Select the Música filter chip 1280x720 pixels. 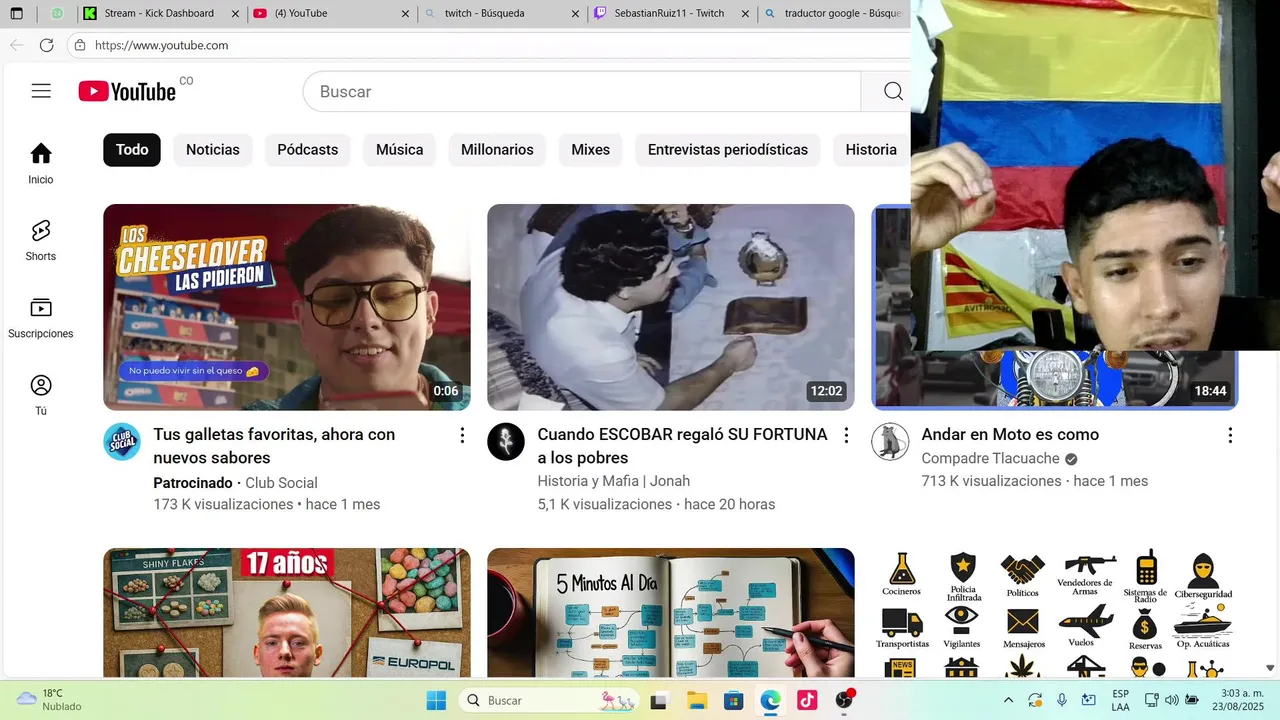coord(400,150)
